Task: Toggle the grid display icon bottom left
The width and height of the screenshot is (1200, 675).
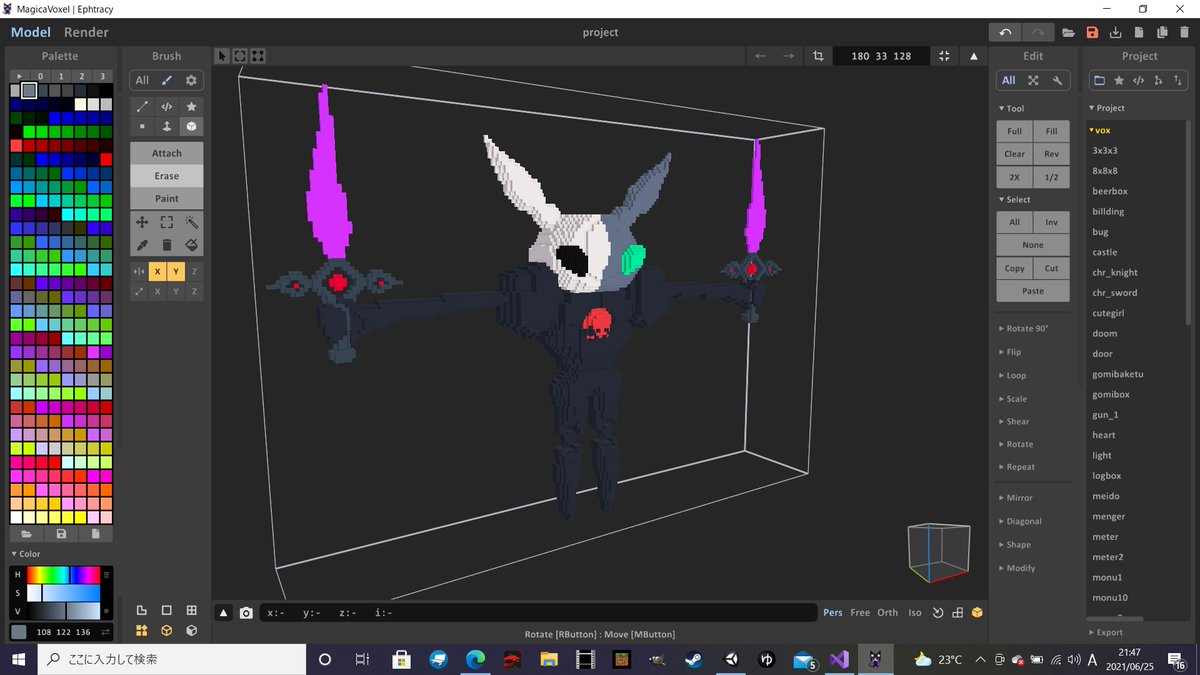Action: coord(191,610)
